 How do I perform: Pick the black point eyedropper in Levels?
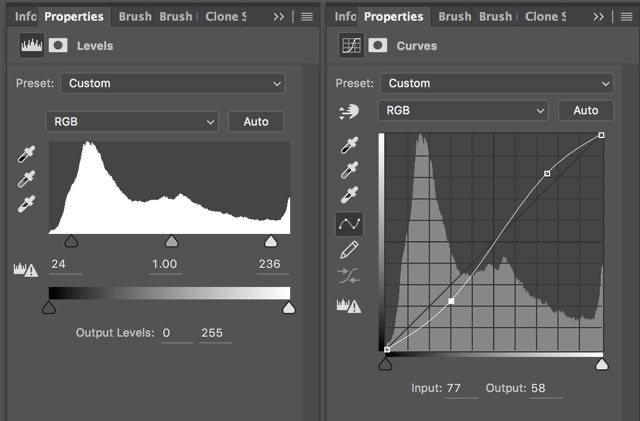[27, 154]
